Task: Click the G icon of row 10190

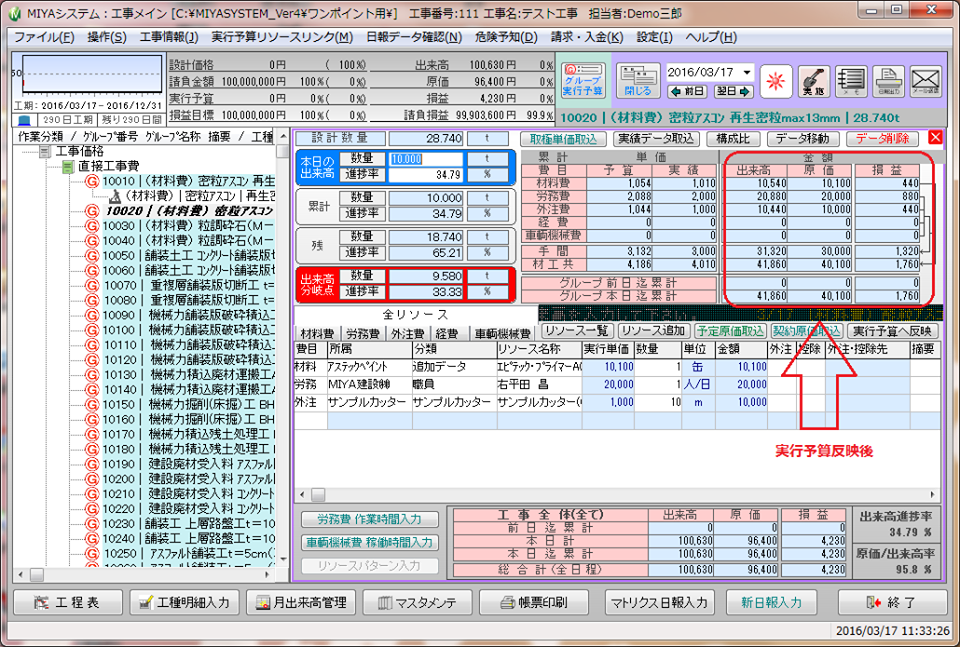Action: click(x=92, y=464)
